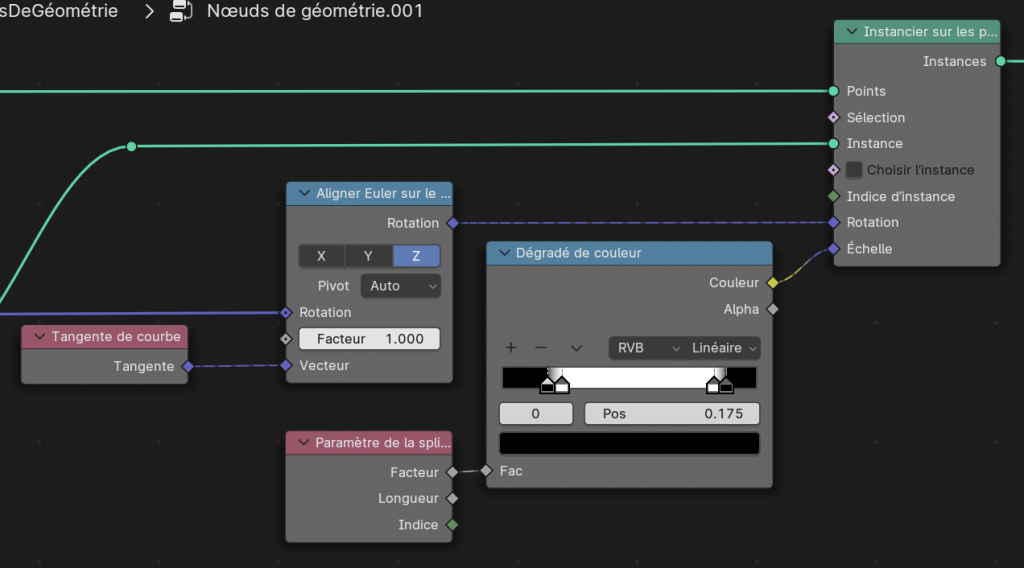This screenshot has height=568, width=1024.
Task: Click the black color swatch in Dégradé
Action: click(629, 443)
